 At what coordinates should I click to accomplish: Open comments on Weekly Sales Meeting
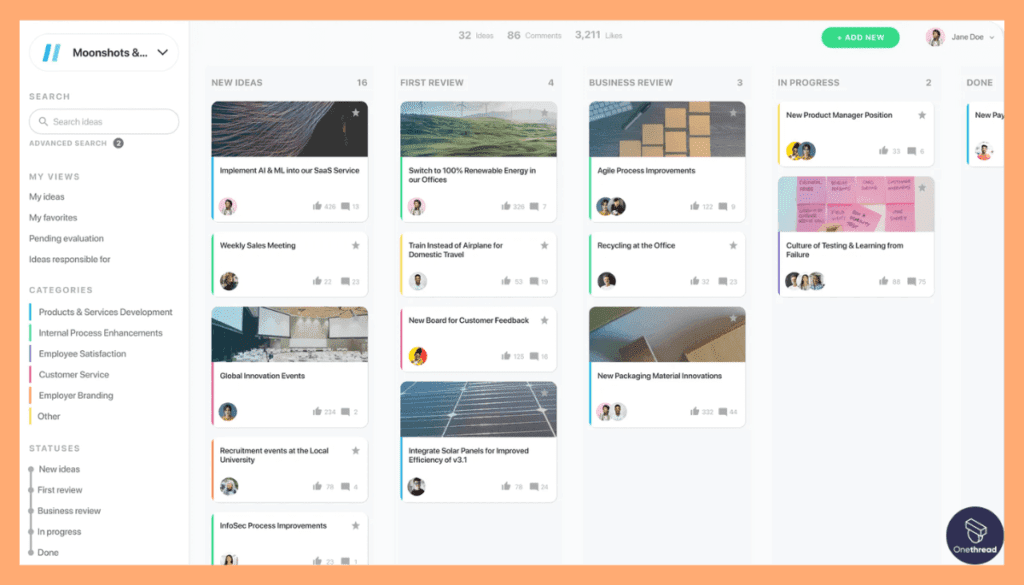point(345,281)
